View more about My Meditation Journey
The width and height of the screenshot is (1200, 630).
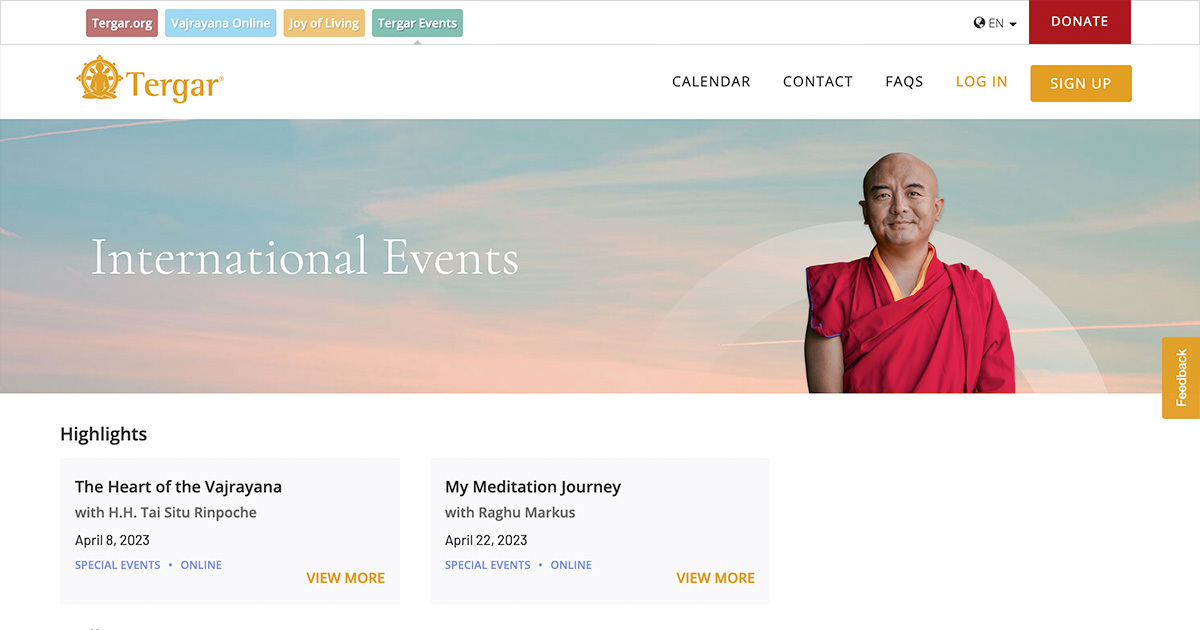click(715, 578)
